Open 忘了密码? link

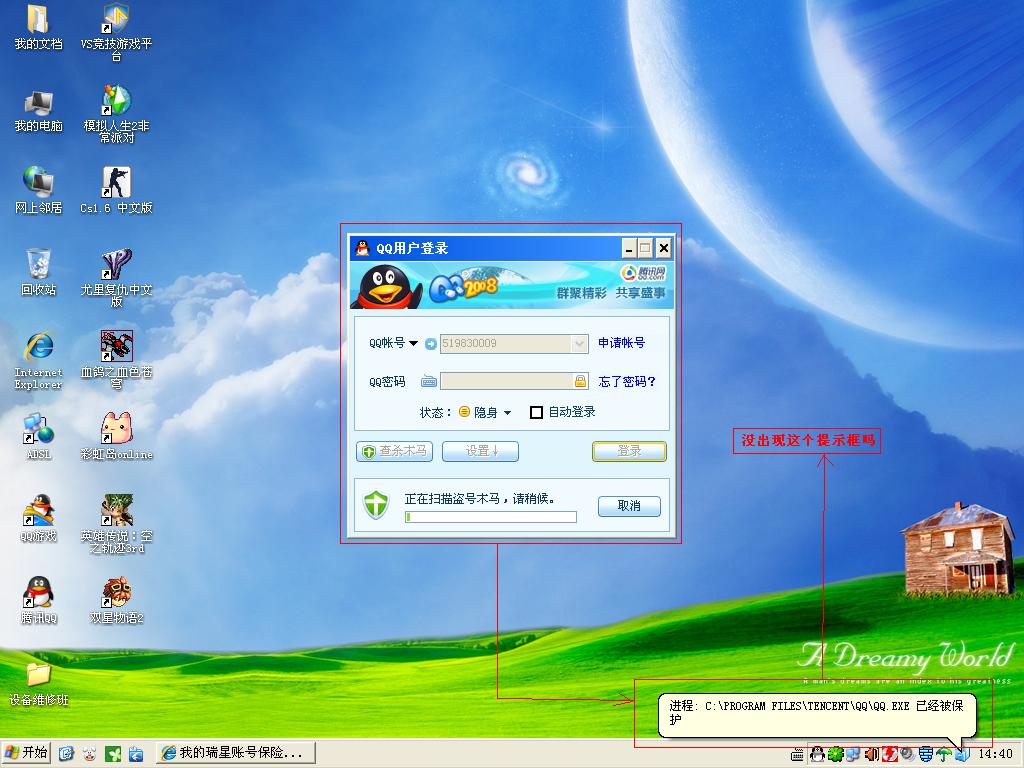tap(627, 381)
